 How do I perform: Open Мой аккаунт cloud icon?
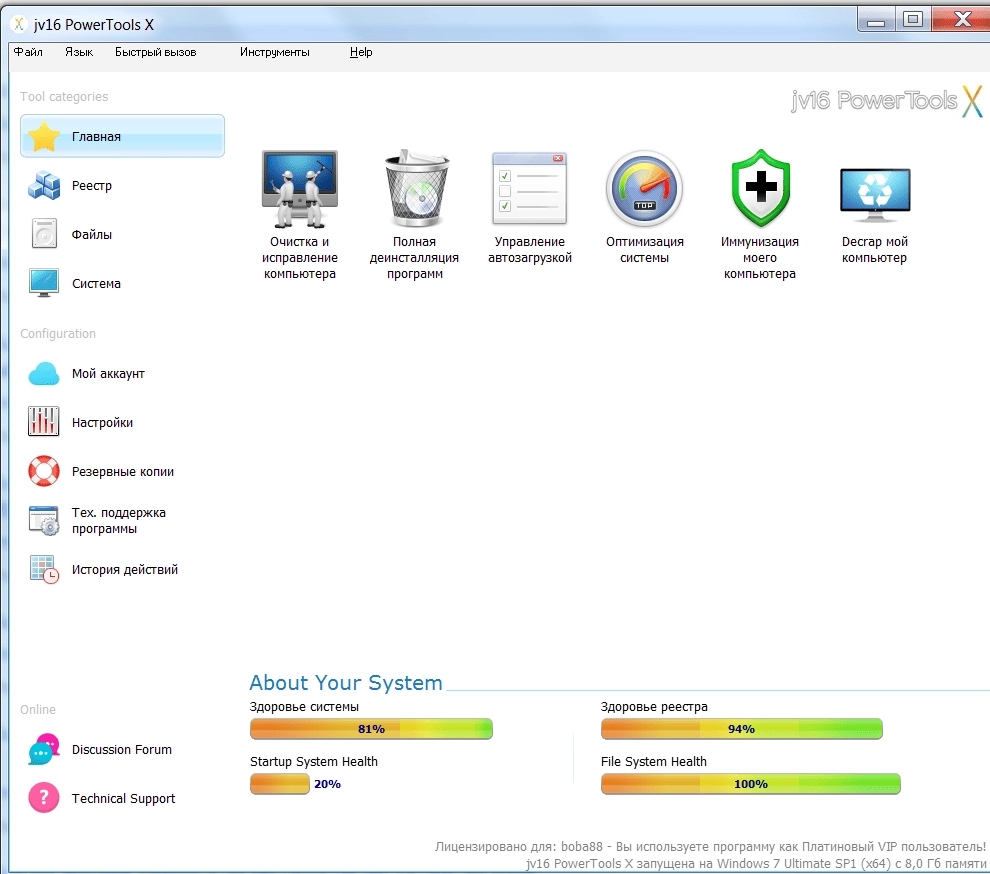click(x=44, y=373)
